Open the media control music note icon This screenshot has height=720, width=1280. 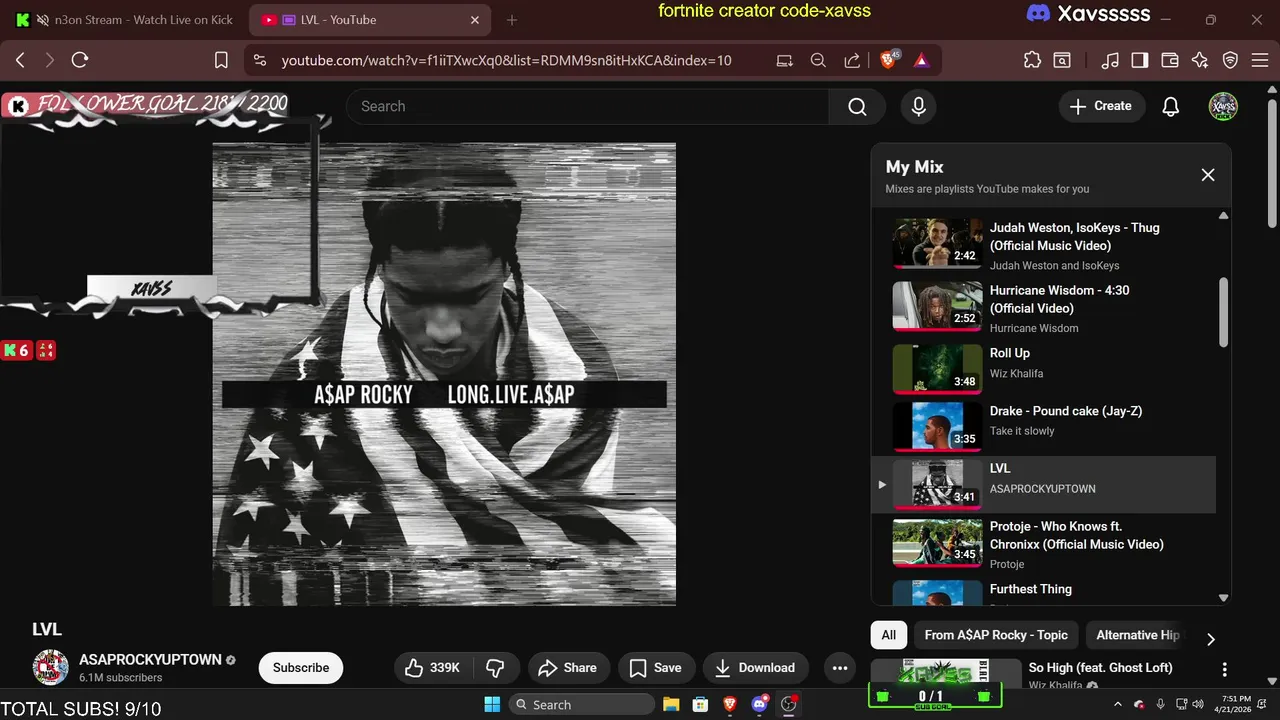click(x=1110, y=60)
